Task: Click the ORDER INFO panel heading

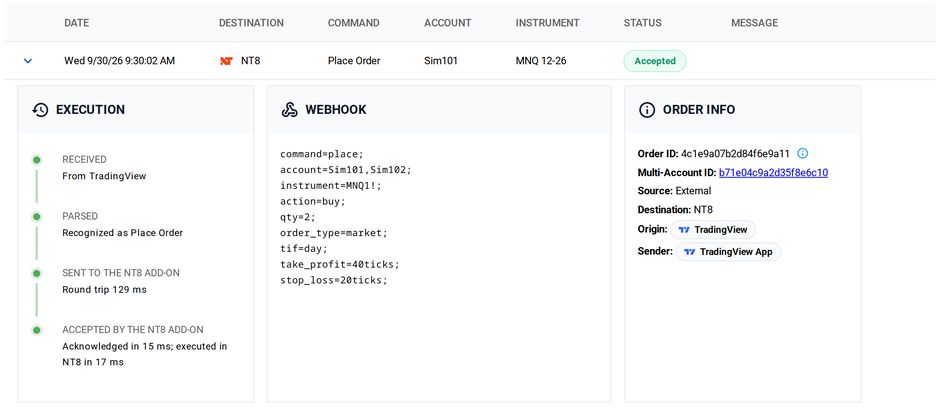Action: pos(699,110)
